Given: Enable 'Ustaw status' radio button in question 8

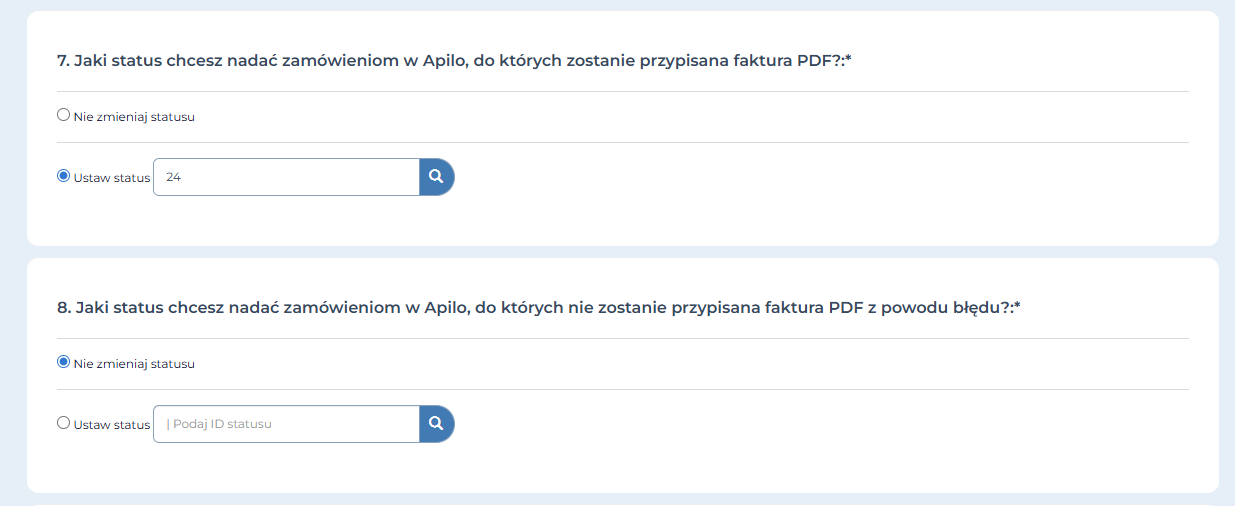Looking at the screenshot, I should tap(64, 423).
